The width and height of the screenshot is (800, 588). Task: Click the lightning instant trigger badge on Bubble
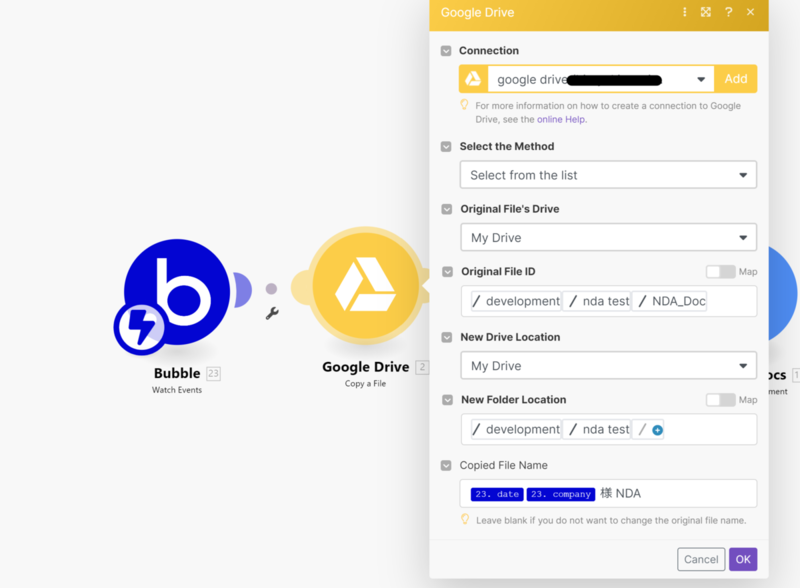[140, 328]
